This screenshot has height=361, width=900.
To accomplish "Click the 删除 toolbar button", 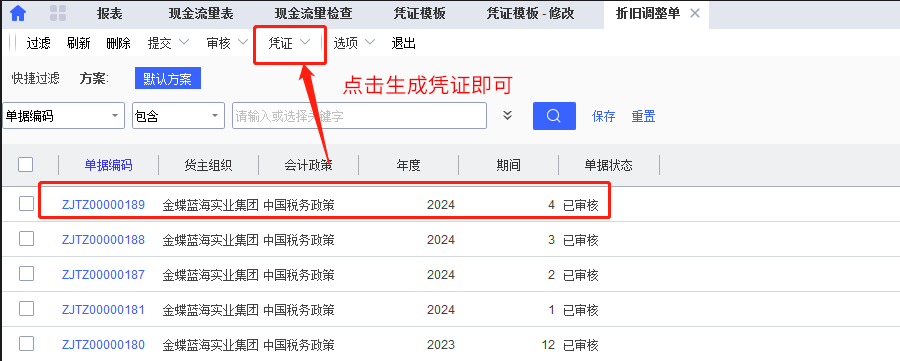I will [118, 43].
